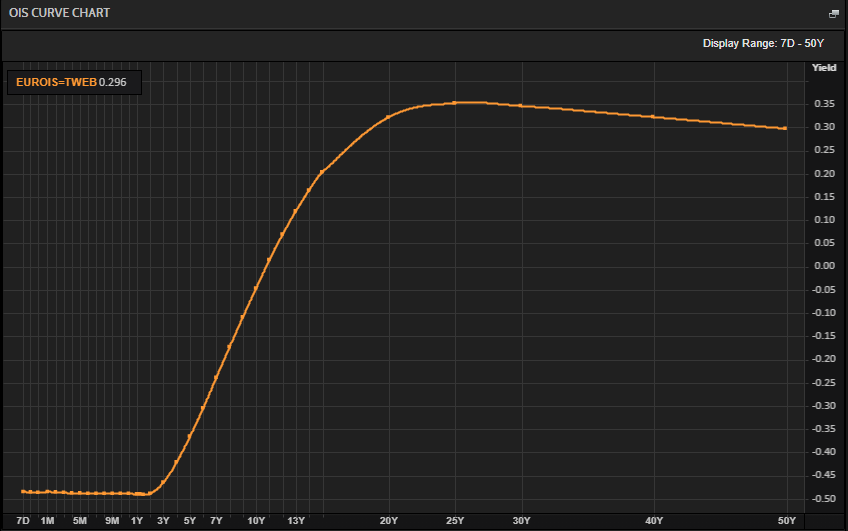Click the 0.296 value in the legend
Image resolution: width=848 pixels, height=531 pixels.
(113, 82)
